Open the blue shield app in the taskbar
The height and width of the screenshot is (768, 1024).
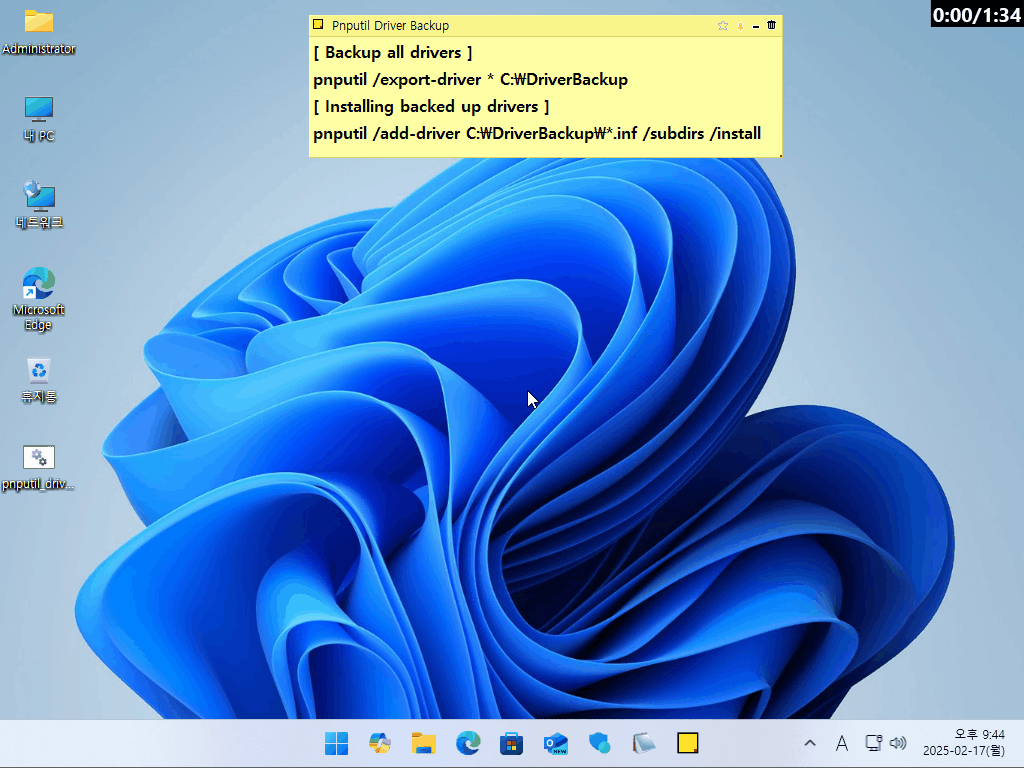[600, 743]
